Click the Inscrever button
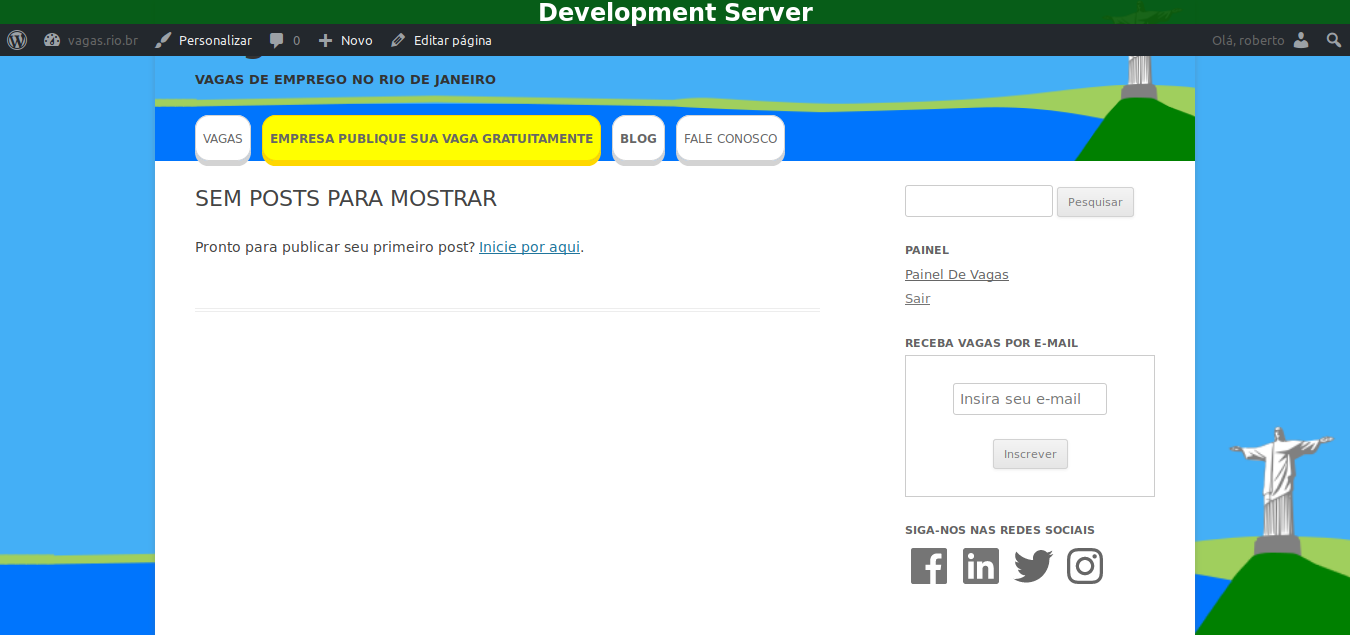Screen dimensions: 1350x635 coord(1030,454)
